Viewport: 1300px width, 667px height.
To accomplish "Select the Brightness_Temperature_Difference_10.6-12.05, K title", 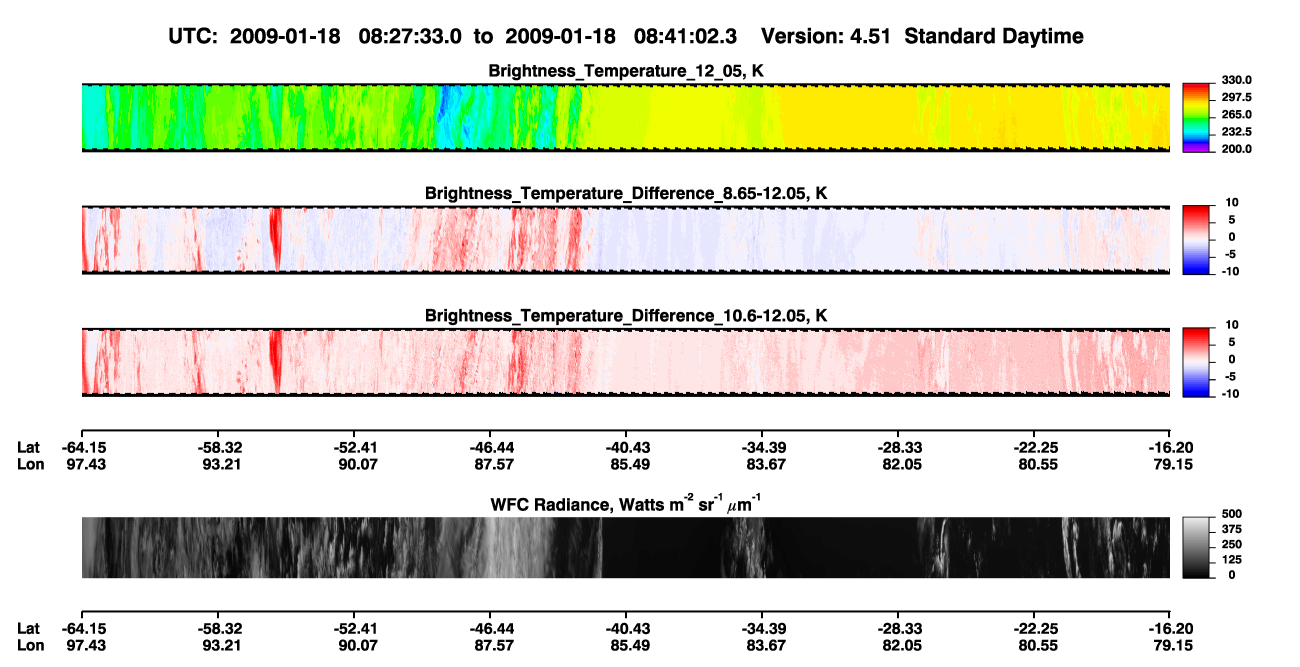I will [626, 316].
